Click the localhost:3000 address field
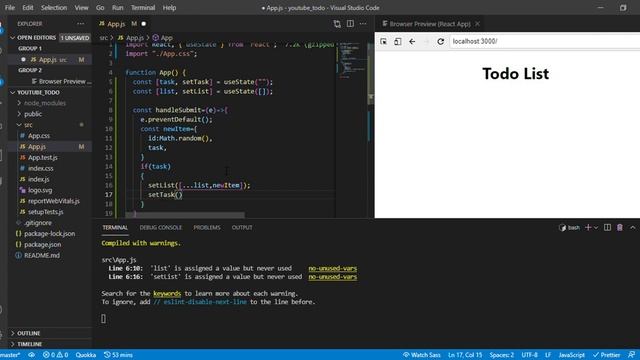Screen dimensions: 640x360 [544, 41]
